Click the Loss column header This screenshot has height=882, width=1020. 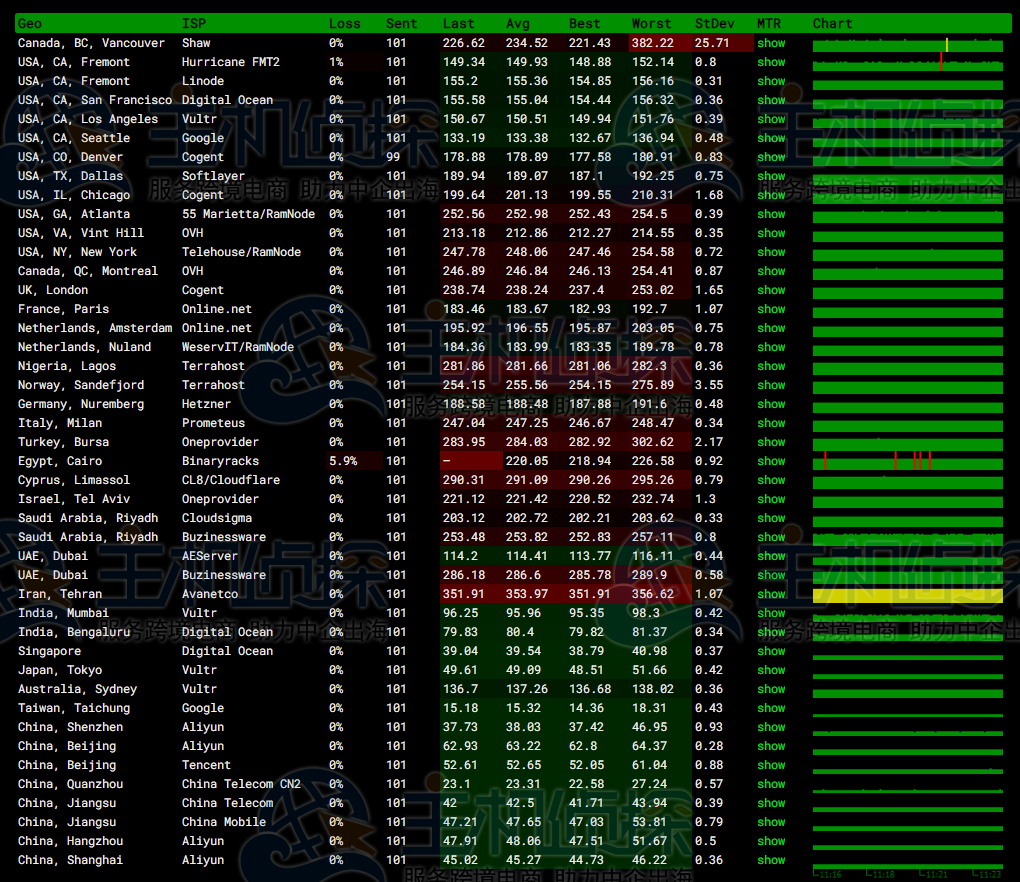click(x=344, y=23)
